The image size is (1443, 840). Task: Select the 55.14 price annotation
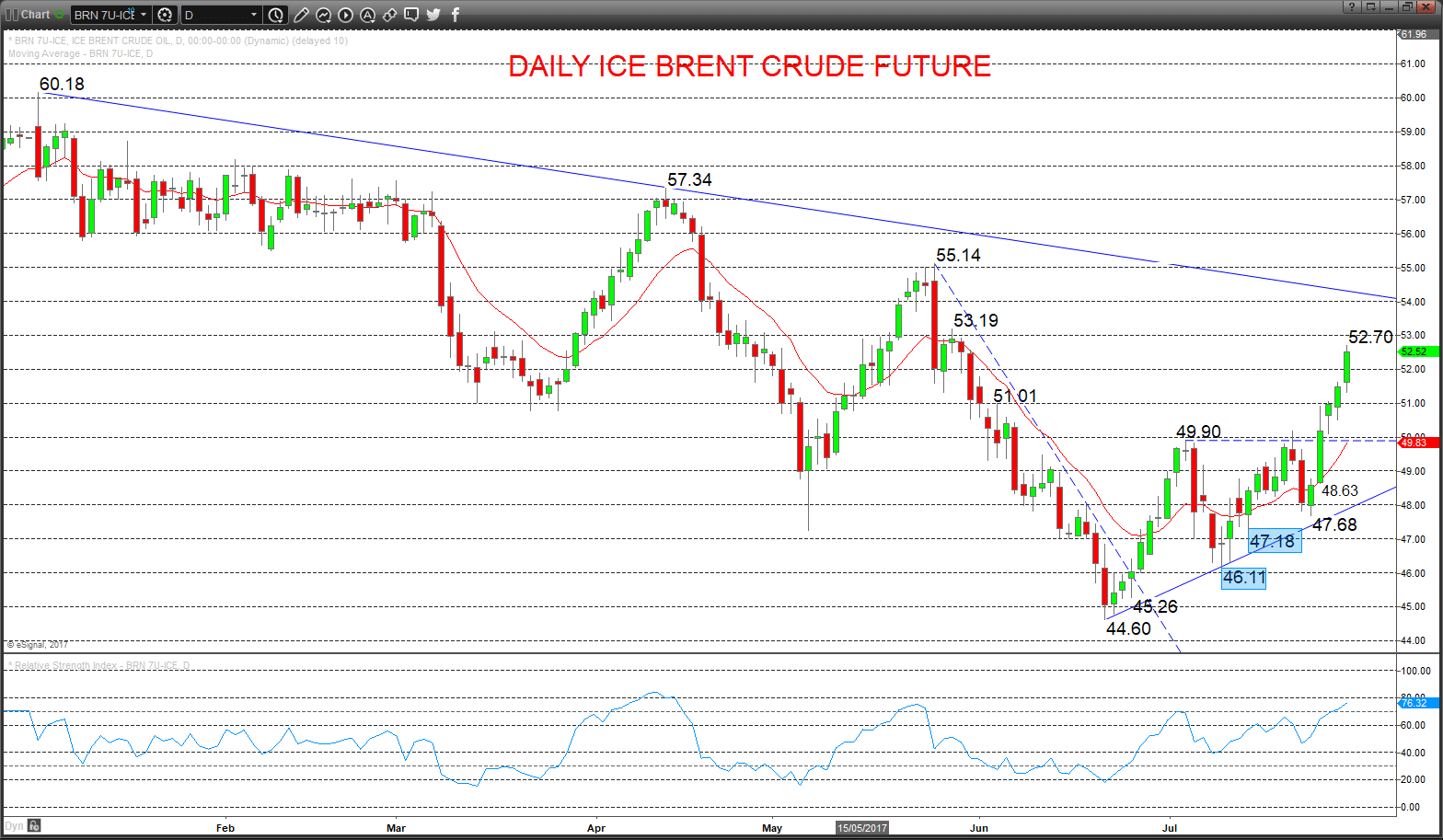[958, 255]
